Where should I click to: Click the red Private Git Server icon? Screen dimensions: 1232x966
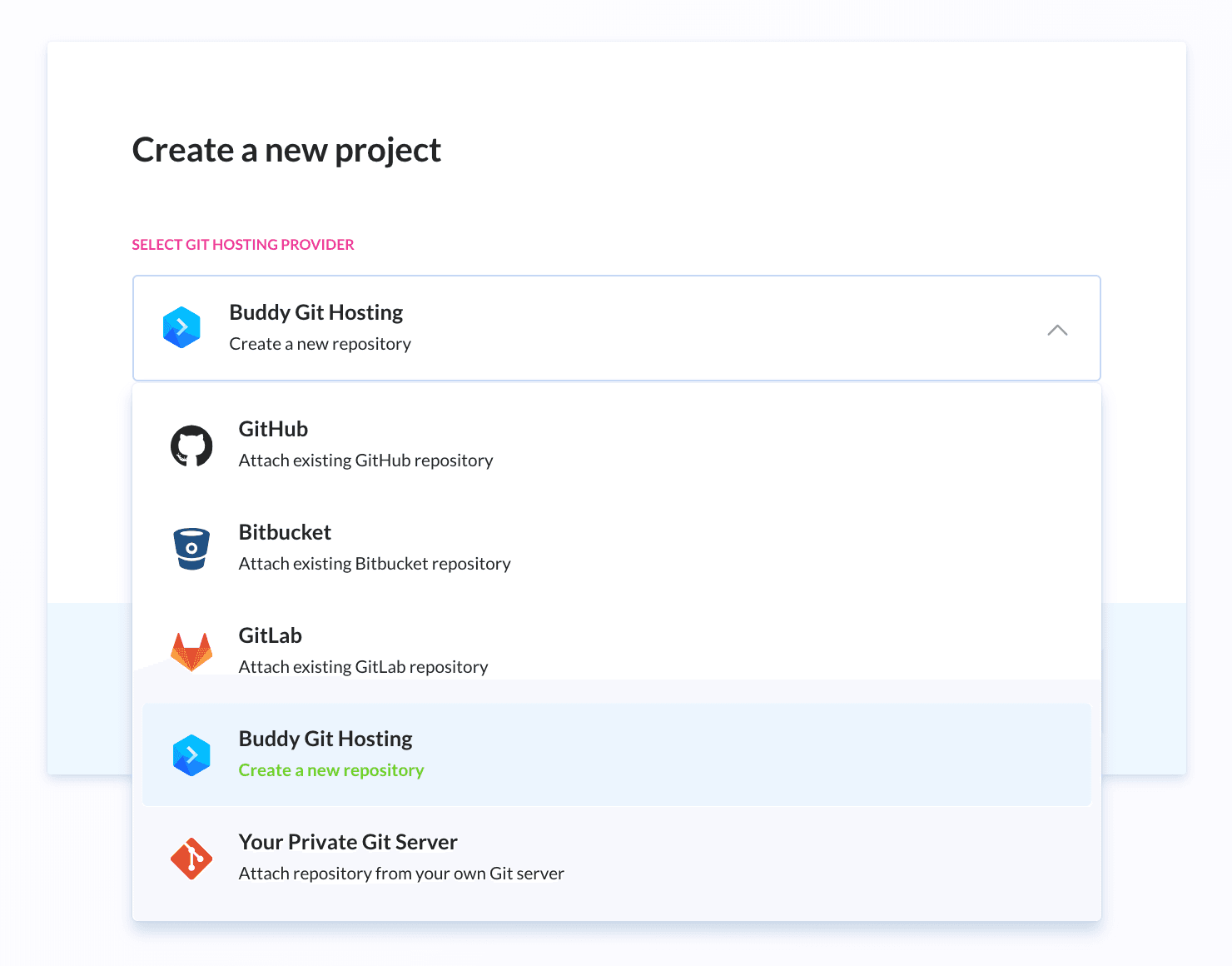click(x=191, y=859)
